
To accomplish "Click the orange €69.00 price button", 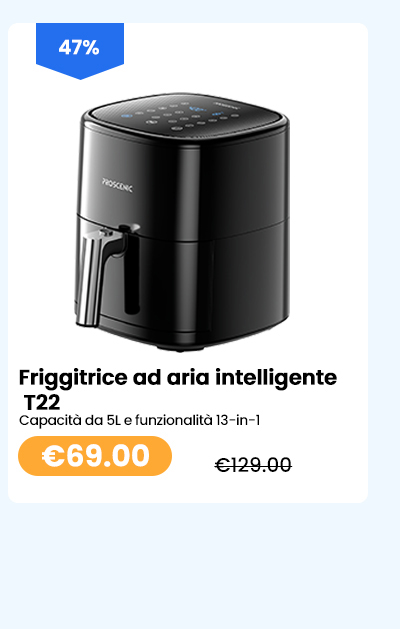I will click(95, 456).
